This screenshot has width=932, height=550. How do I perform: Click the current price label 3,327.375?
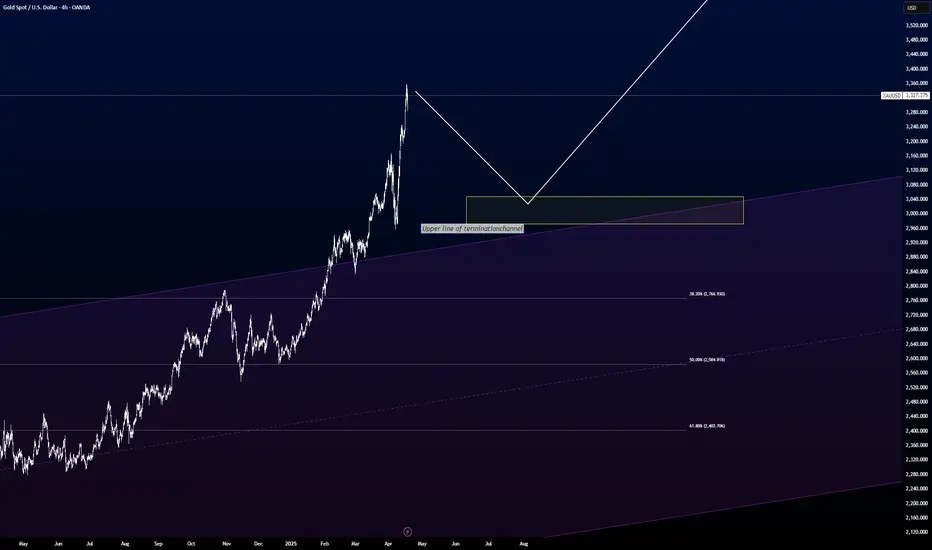(917, 95)
